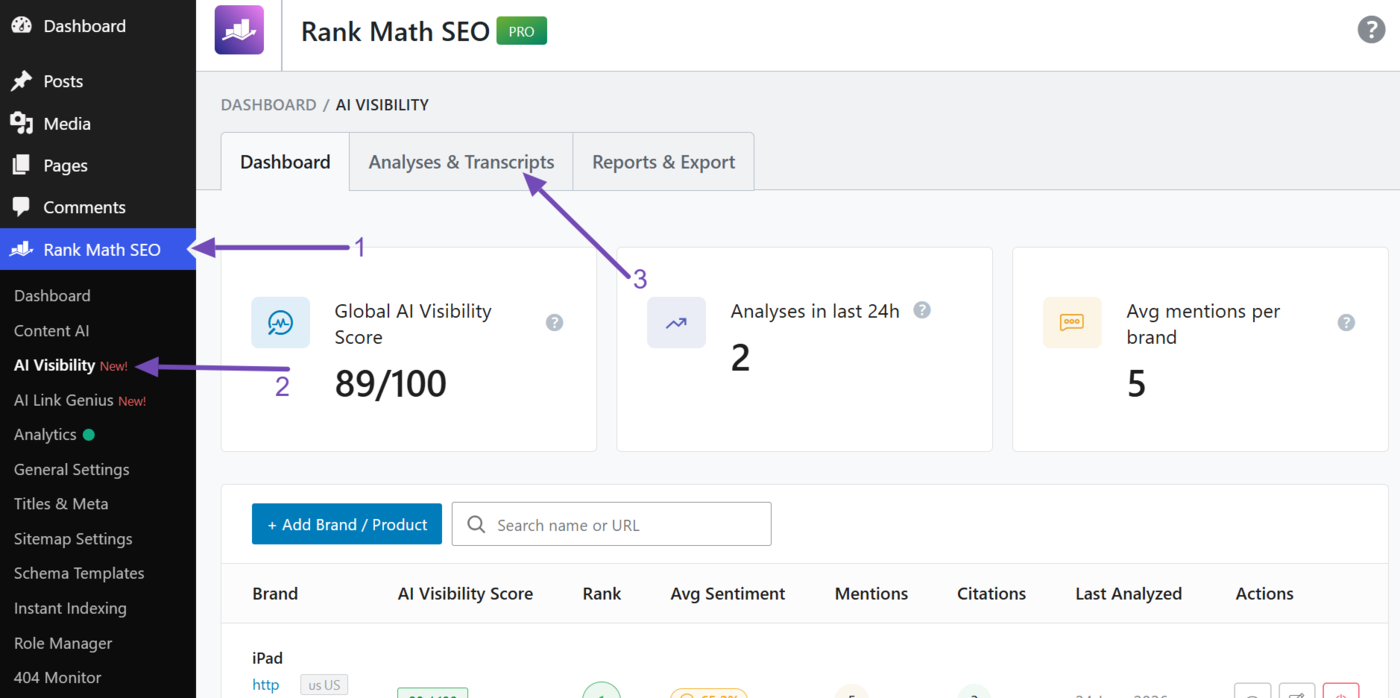The height and width of the screenshot is (698, 1400).
Task: Click the red New! label beside AI Visibility
Action: [114, 366]
